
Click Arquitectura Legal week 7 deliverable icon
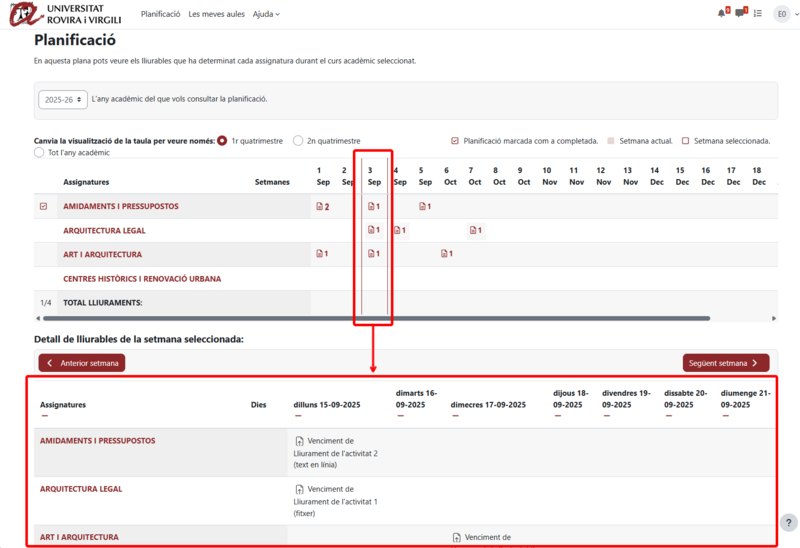coord(475,231)
